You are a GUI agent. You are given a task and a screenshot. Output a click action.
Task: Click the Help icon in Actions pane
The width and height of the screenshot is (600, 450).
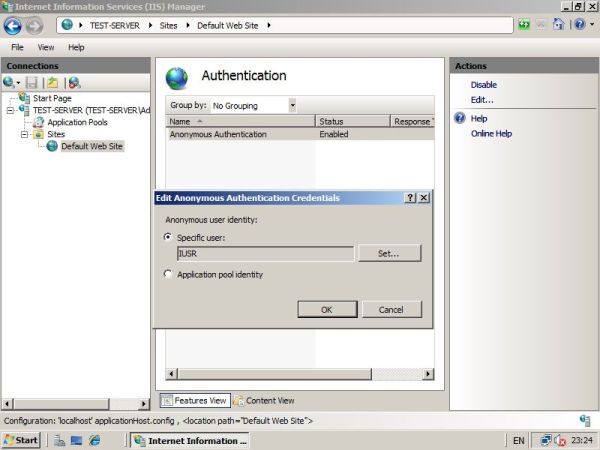460,118
